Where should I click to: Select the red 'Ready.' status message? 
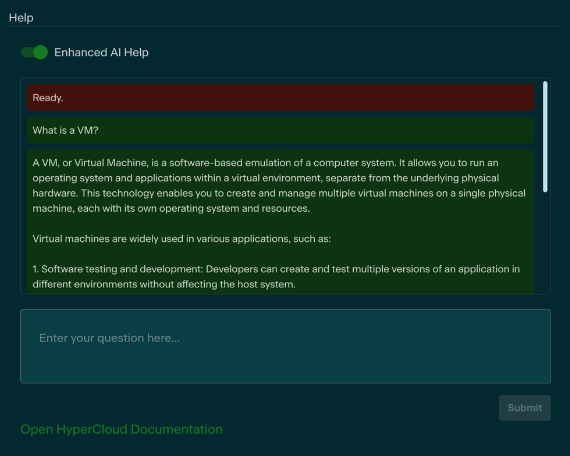pyautogui.click(x=281, y=97)
